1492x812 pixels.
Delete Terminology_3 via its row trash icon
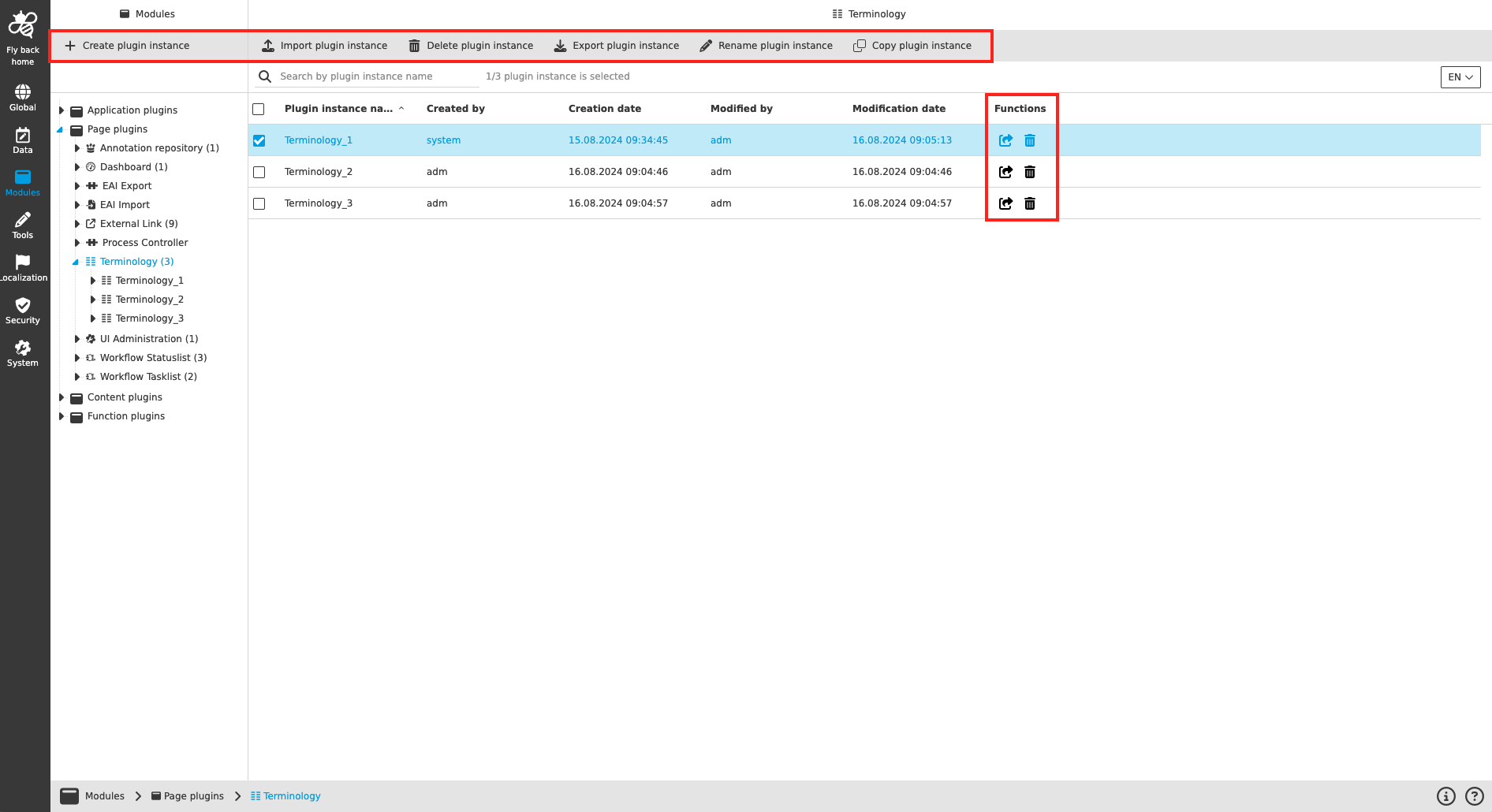[1030, 203]
